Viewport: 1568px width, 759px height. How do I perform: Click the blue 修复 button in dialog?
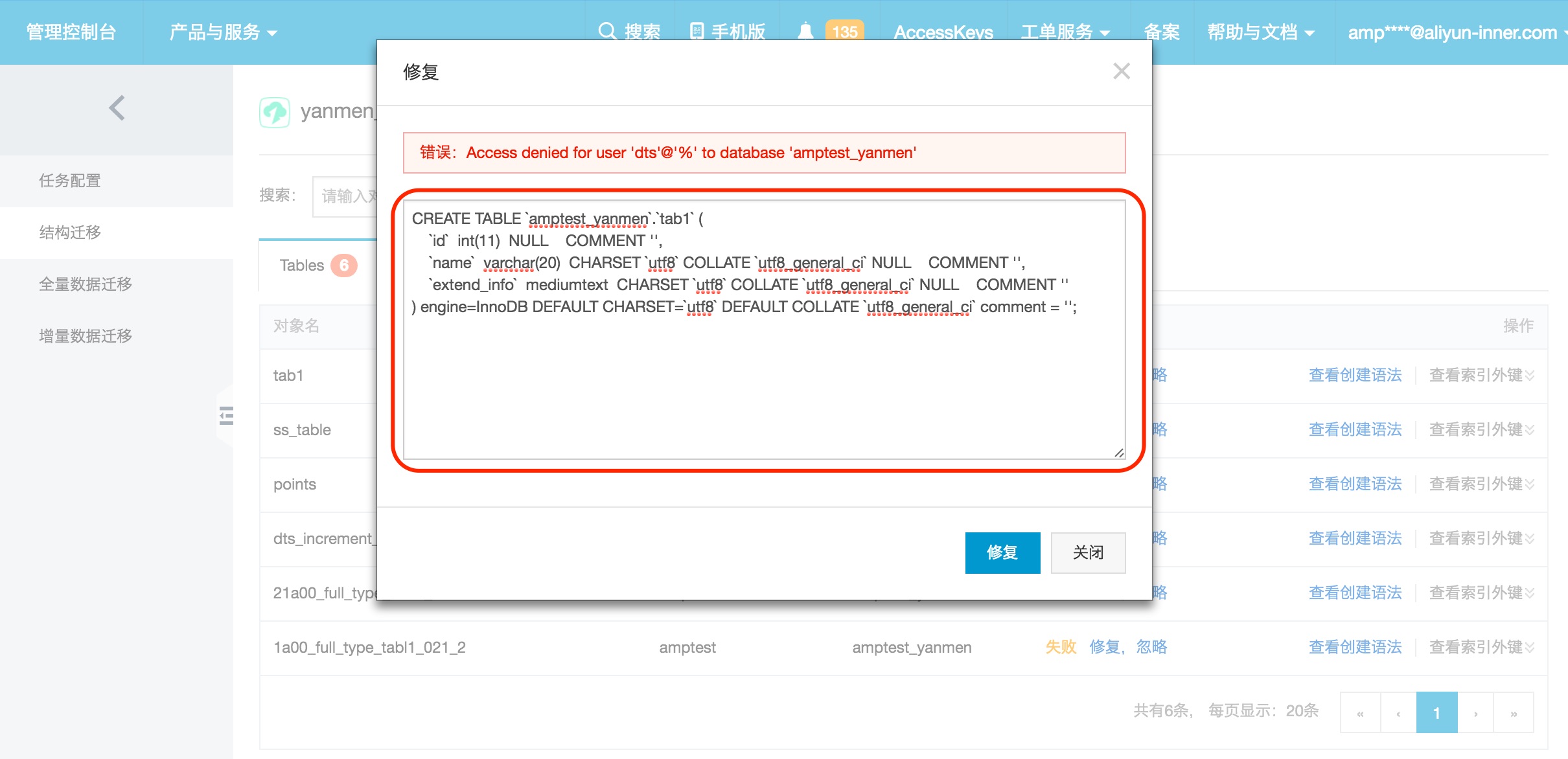[1002, 552]
